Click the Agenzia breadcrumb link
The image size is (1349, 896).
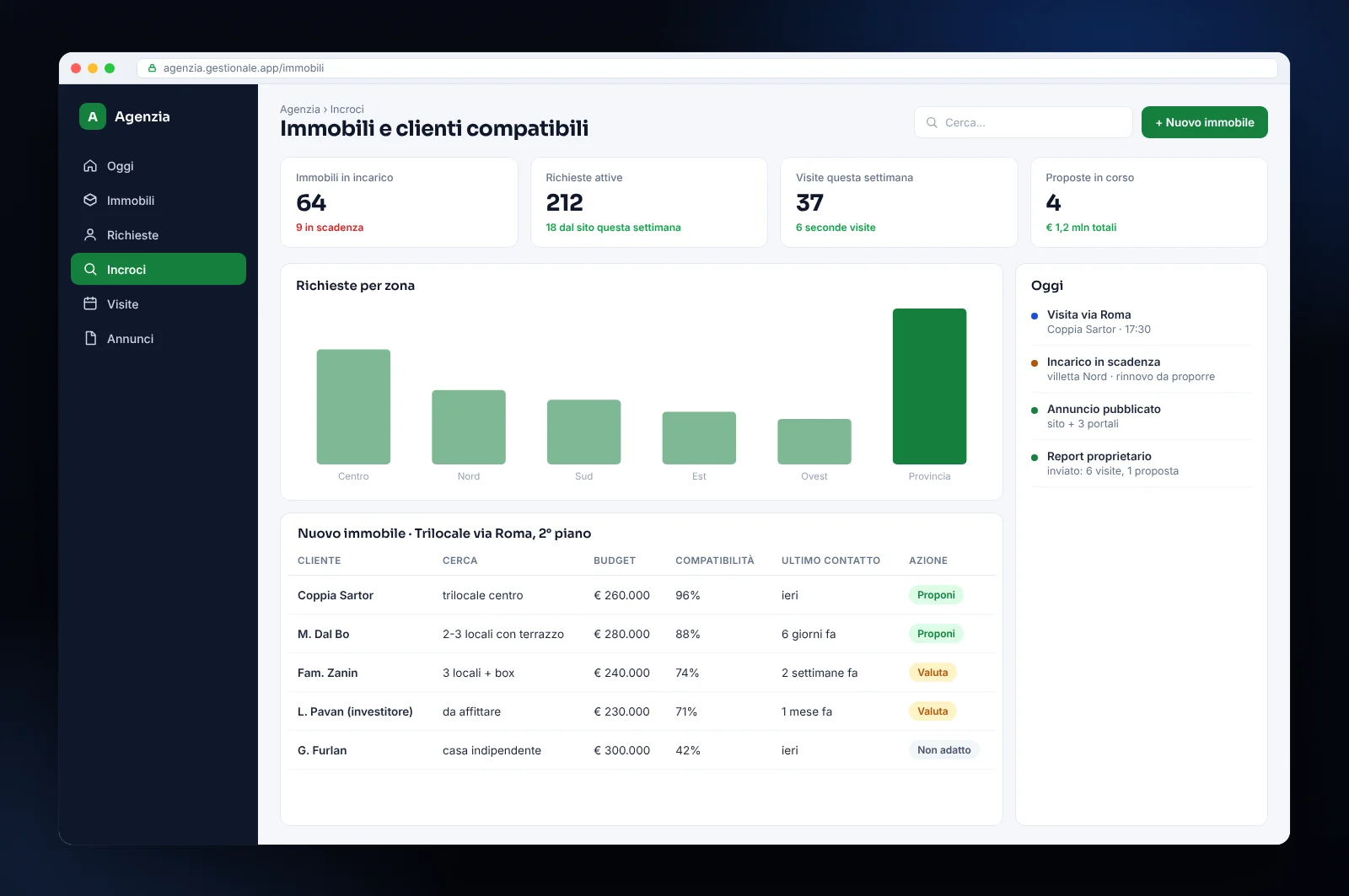click(299, 110)
